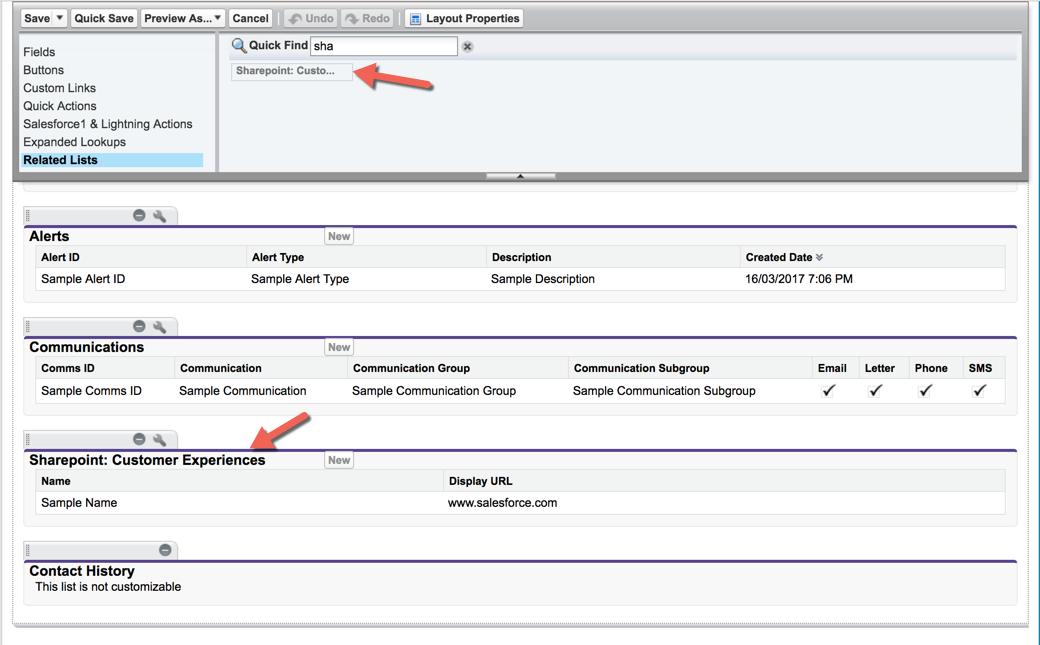Select Fields in the palette category list

tap(39, 52)
